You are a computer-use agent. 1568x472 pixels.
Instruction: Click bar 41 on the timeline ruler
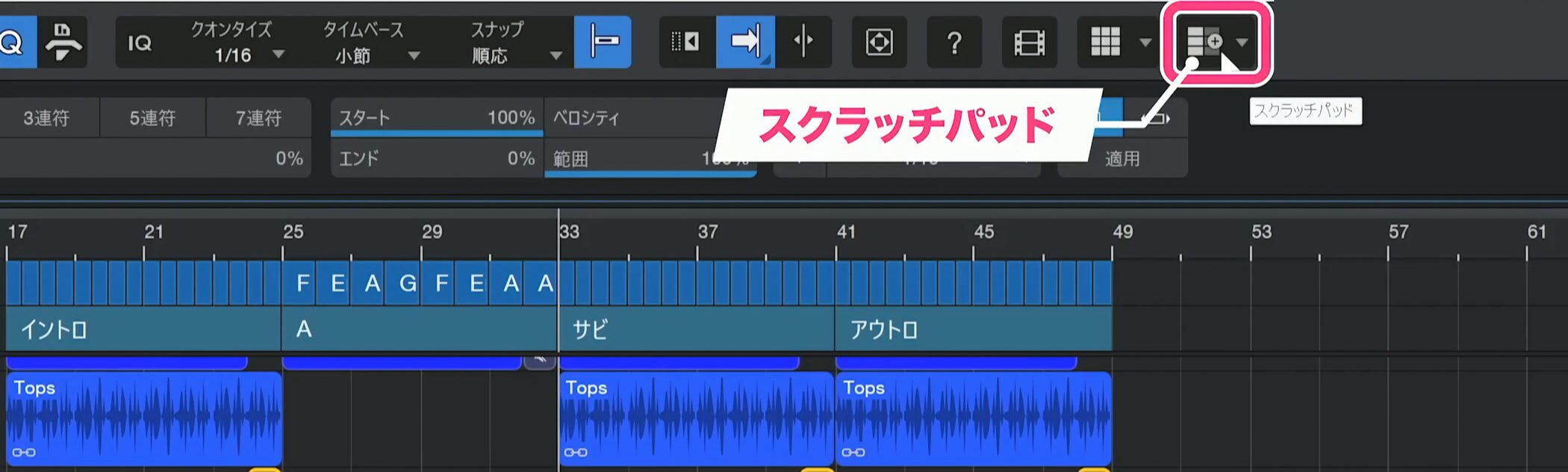tap(845, 232)
